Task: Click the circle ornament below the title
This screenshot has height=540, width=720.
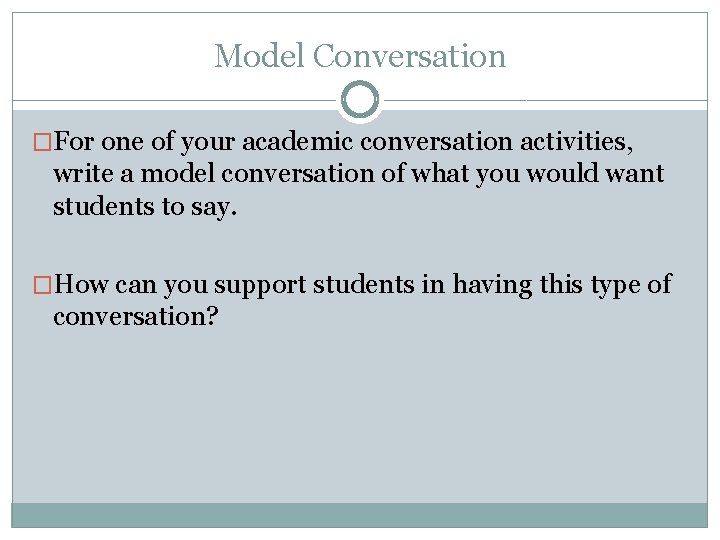Action: click(x=359, y=100)
